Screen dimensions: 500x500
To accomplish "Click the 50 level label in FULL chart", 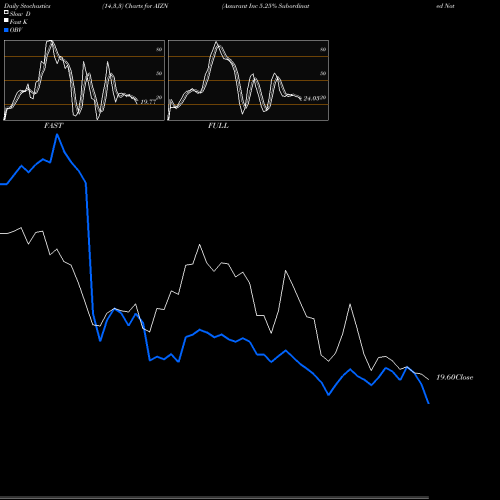I will pos(323,73).
